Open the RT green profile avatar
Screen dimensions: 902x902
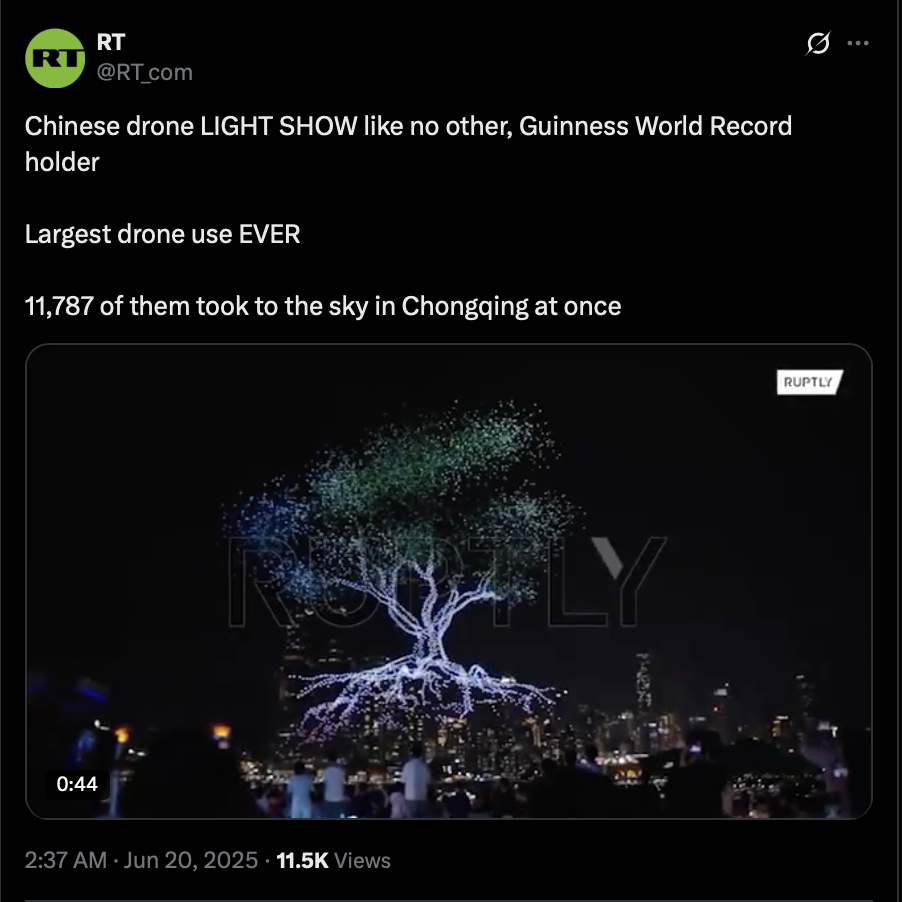tap(55, 58)
